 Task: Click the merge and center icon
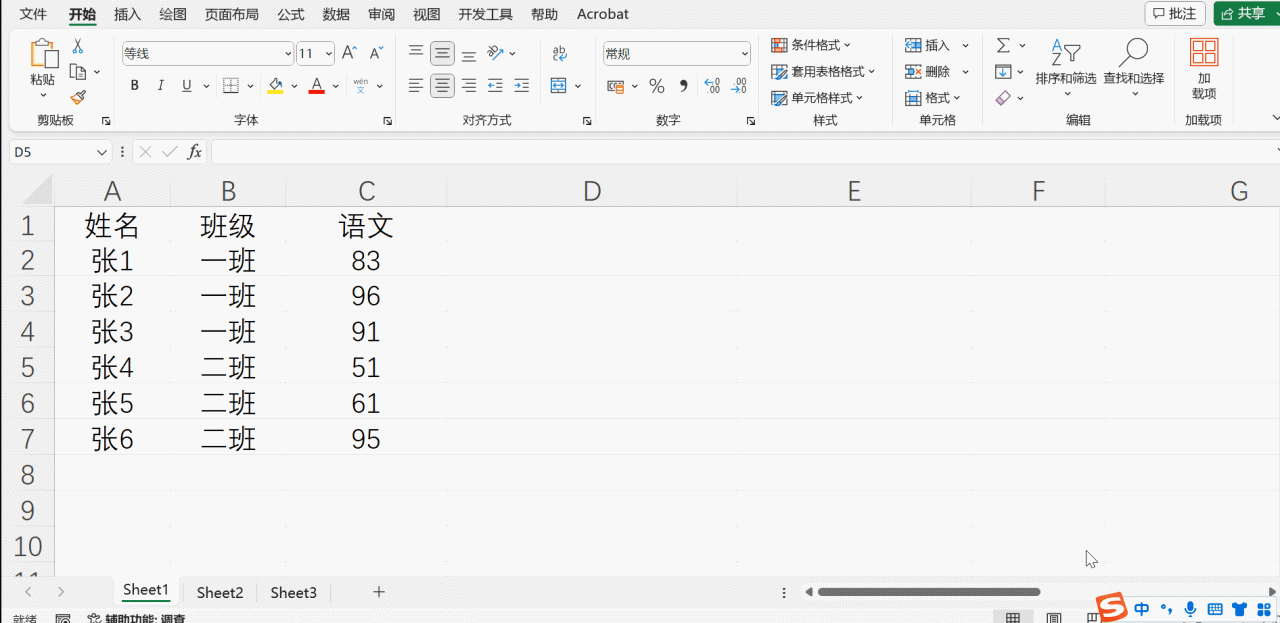tap(558, 86)
